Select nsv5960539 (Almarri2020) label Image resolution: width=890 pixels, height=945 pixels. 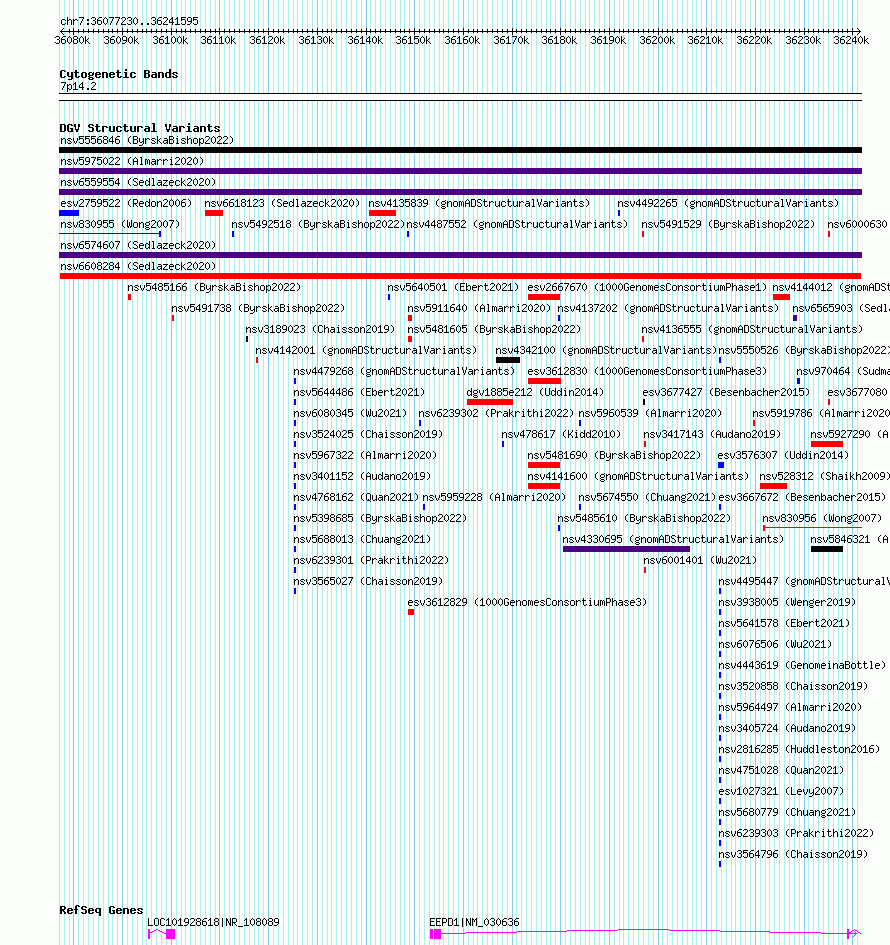pos(650,414)
